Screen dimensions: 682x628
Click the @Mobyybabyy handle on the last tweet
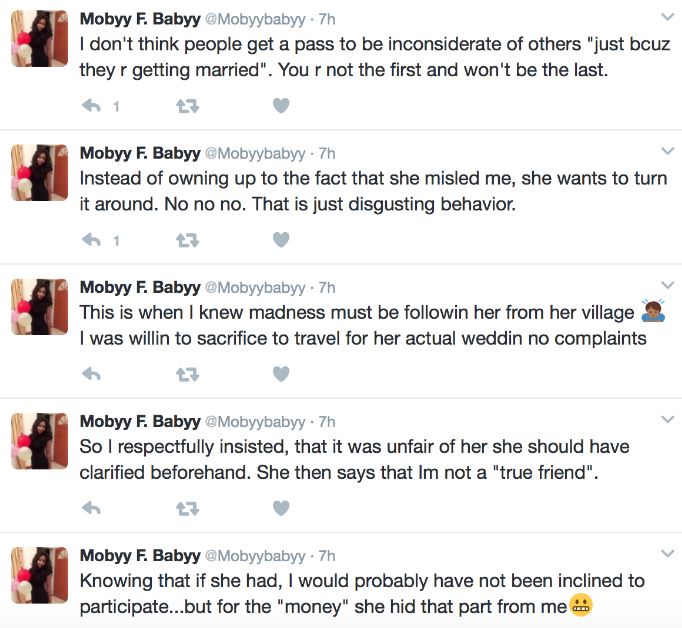[255, 556]
